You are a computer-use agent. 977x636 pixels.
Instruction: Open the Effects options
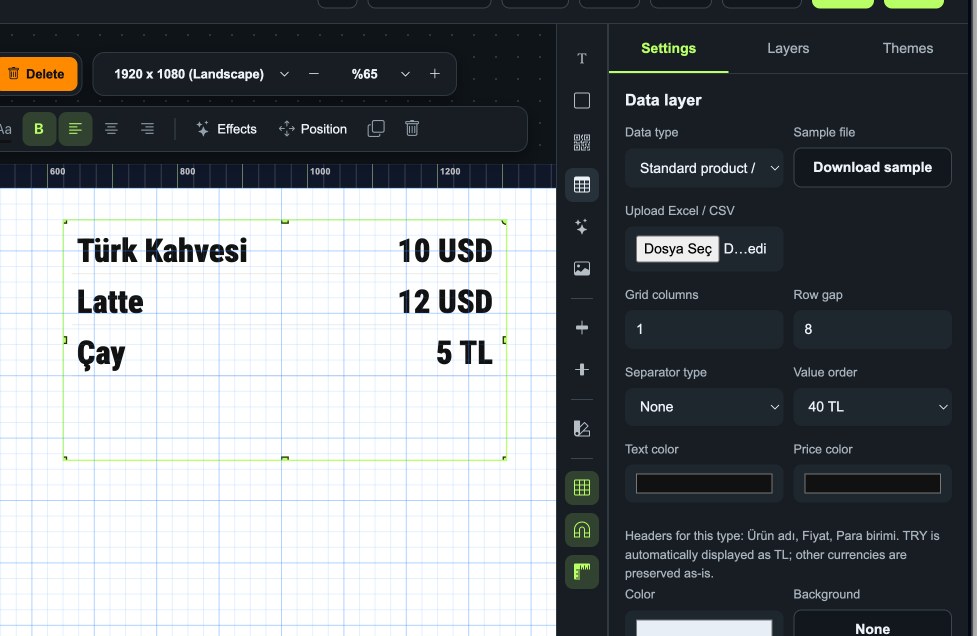point(227,129)
